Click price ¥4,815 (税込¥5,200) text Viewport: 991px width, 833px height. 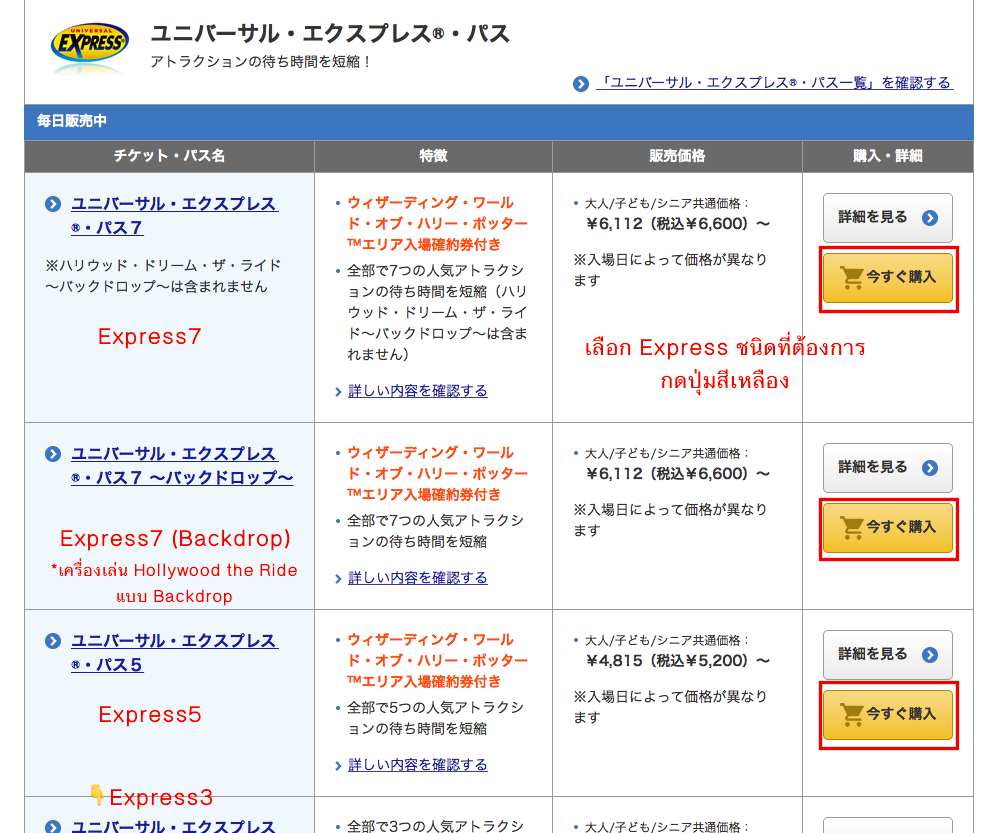[678, 661]
